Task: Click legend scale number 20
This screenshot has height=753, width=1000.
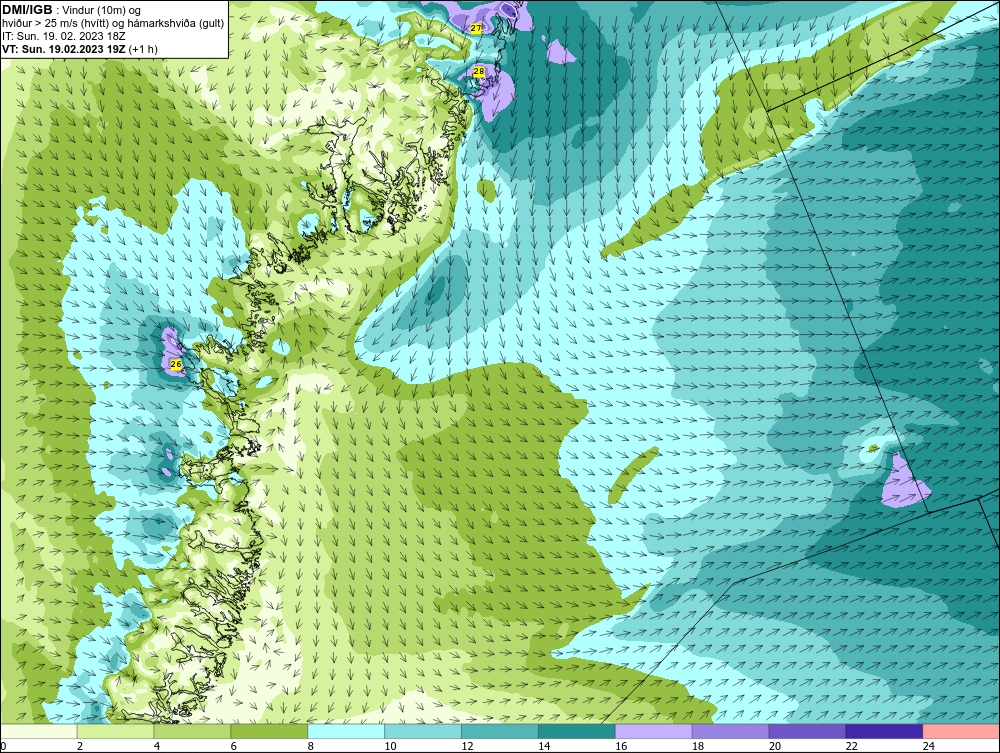Action: pos(775,746)
